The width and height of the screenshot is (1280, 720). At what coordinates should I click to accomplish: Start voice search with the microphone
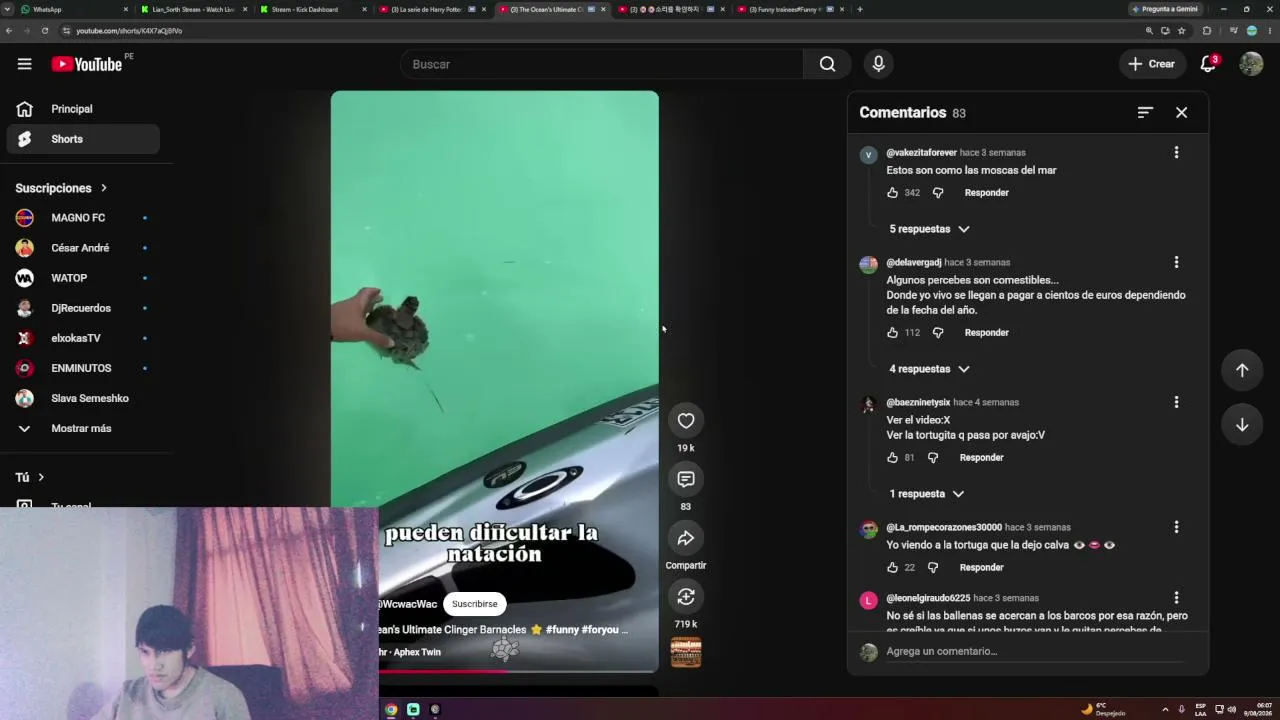pos(878,64)
